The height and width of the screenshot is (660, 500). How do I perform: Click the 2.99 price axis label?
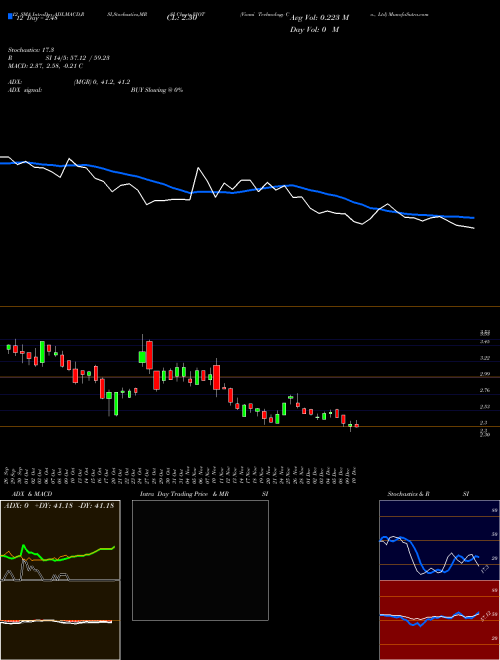pos(484,374)
